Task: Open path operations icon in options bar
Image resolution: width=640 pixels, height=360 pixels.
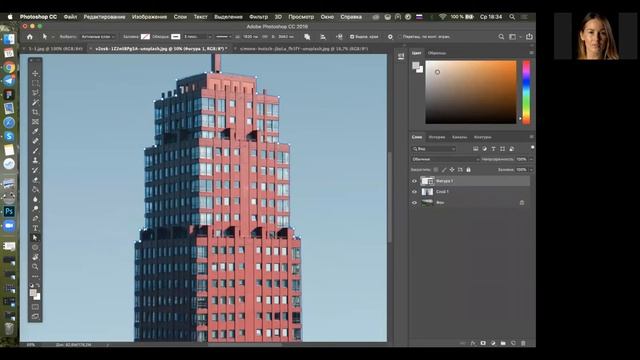Action: (x=307, y=37)
